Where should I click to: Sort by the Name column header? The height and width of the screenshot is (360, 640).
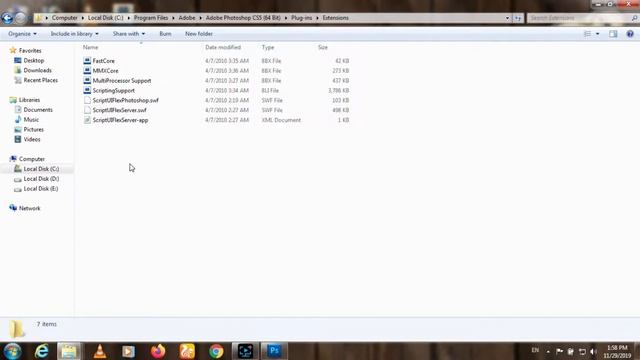[91, 47]
